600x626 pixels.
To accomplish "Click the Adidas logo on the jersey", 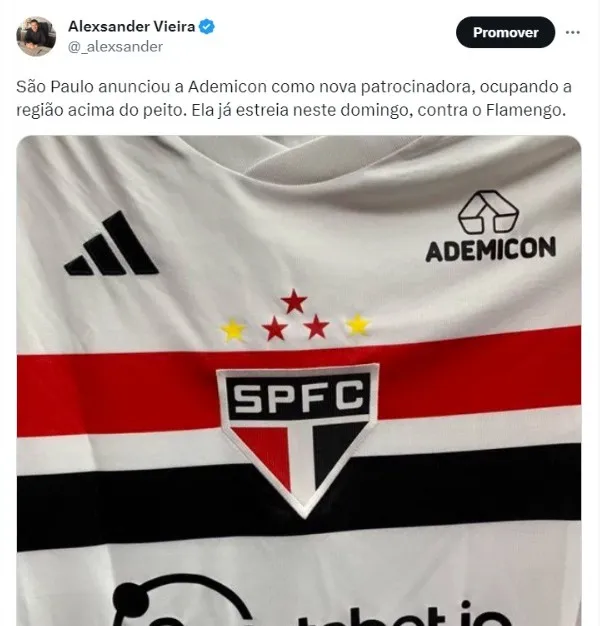I will point(111,244).
